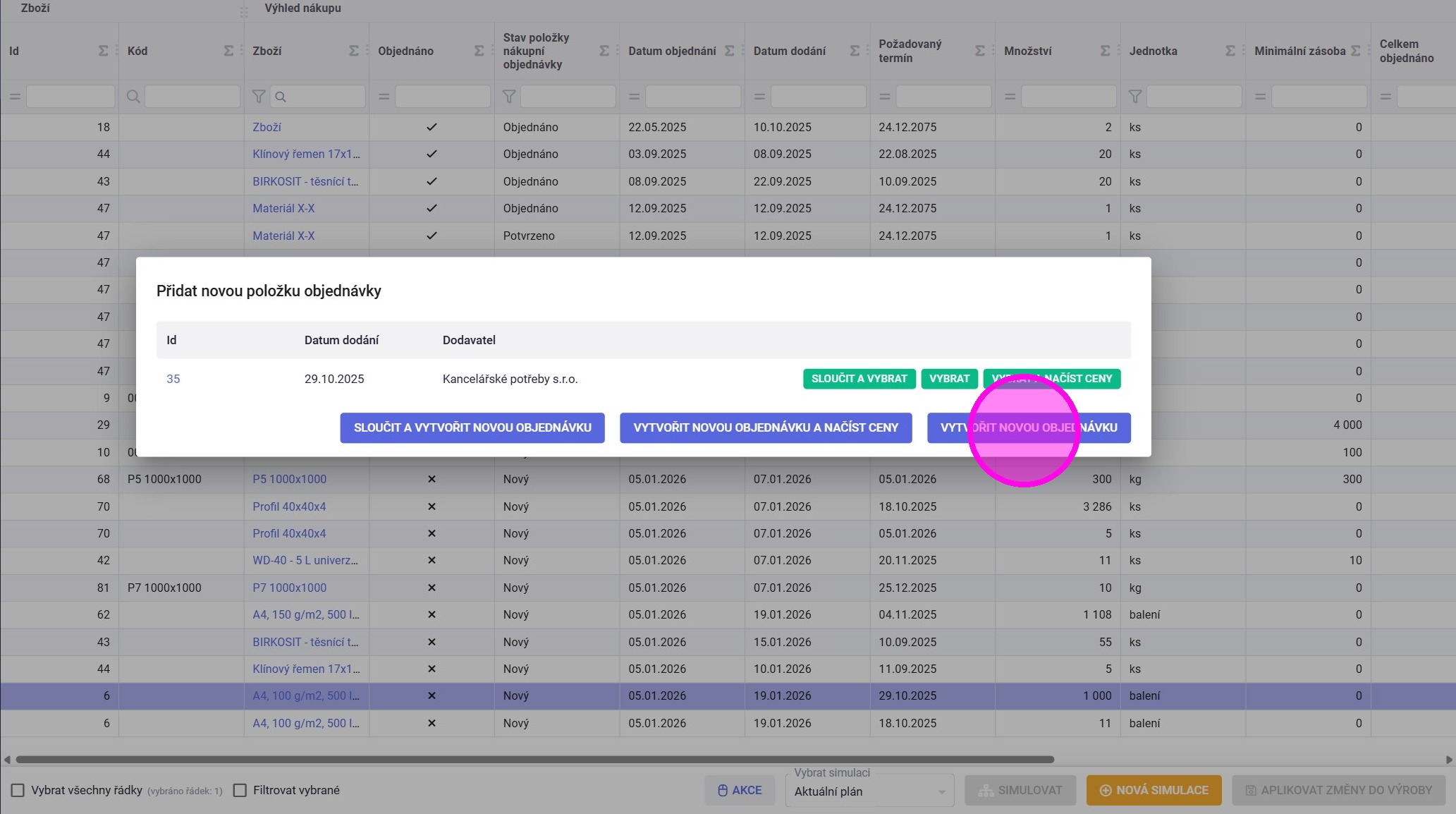
Task: Click Minimální zásoba filter input field
Action: [1319, 97]
